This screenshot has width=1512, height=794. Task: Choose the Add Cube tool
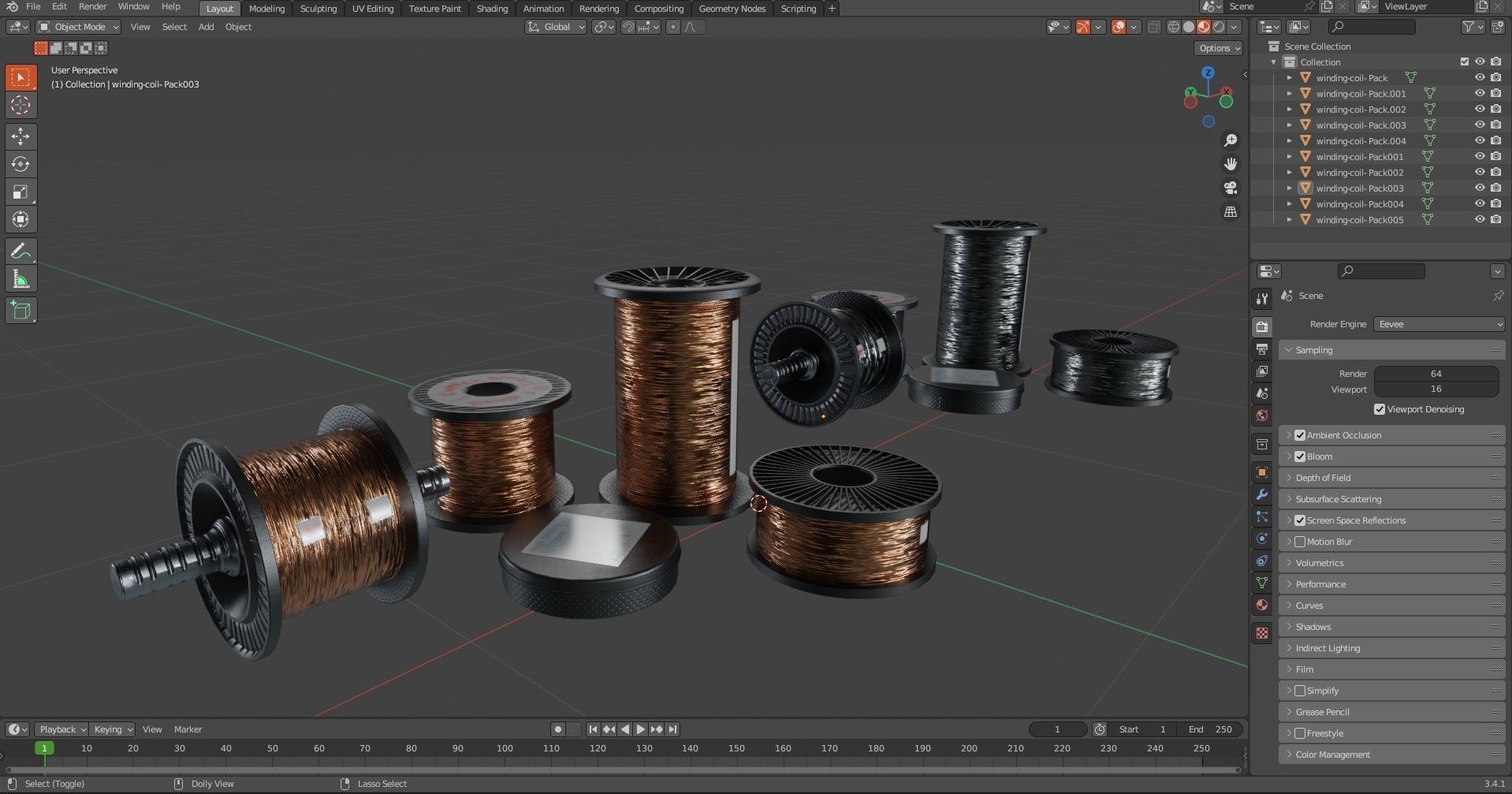point(20,311)
